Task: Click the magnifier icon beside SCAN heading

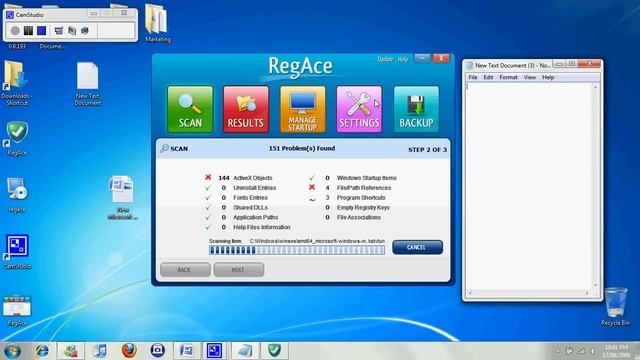Action: (164, 149)
